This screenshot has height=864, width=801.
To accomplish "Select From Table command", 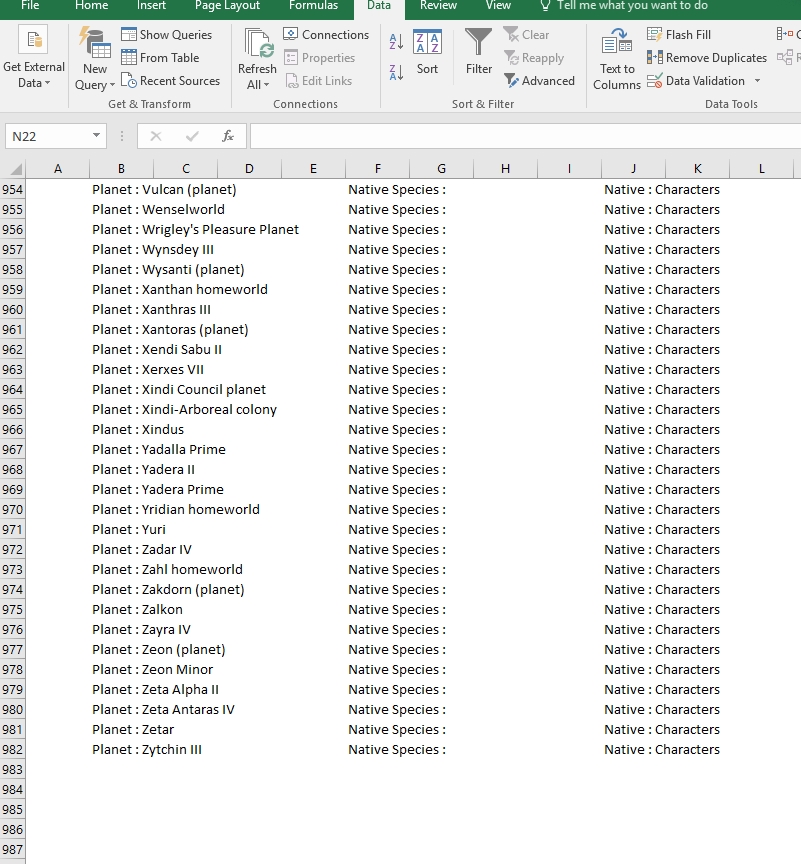I will pyautogui.click(x=160, y=58).
